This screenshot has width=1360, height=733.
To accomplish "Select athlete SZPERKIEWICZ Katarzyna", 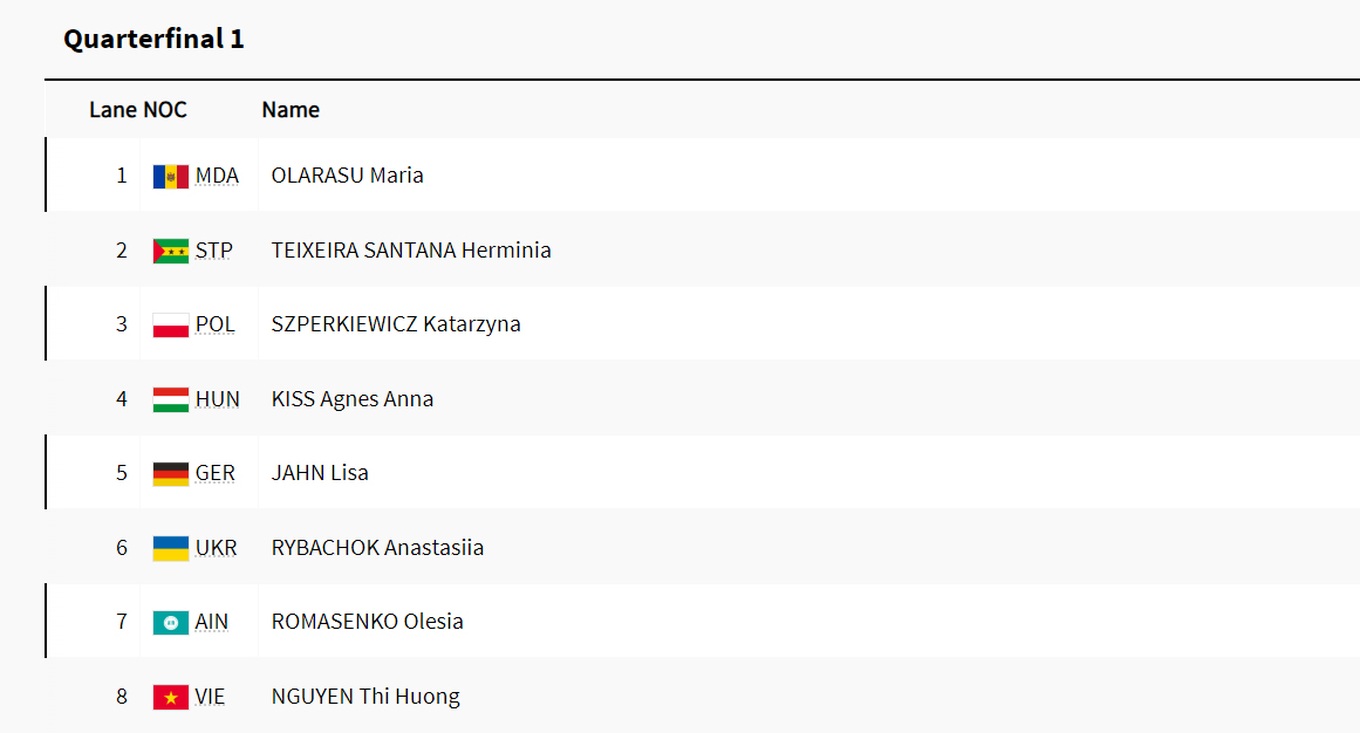I will 396,324.
